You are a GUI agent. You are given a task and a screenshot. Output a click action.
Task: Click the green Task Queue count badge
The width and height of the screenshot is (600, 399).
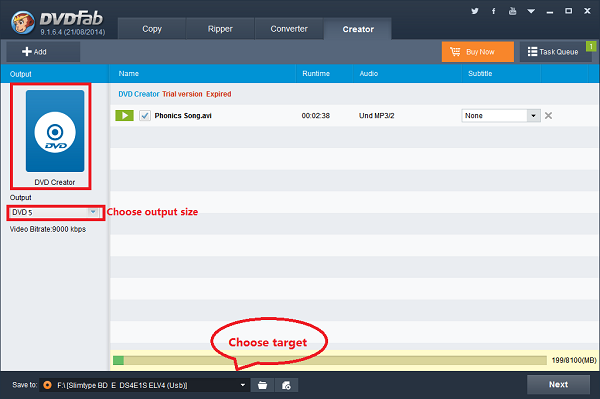591,46
